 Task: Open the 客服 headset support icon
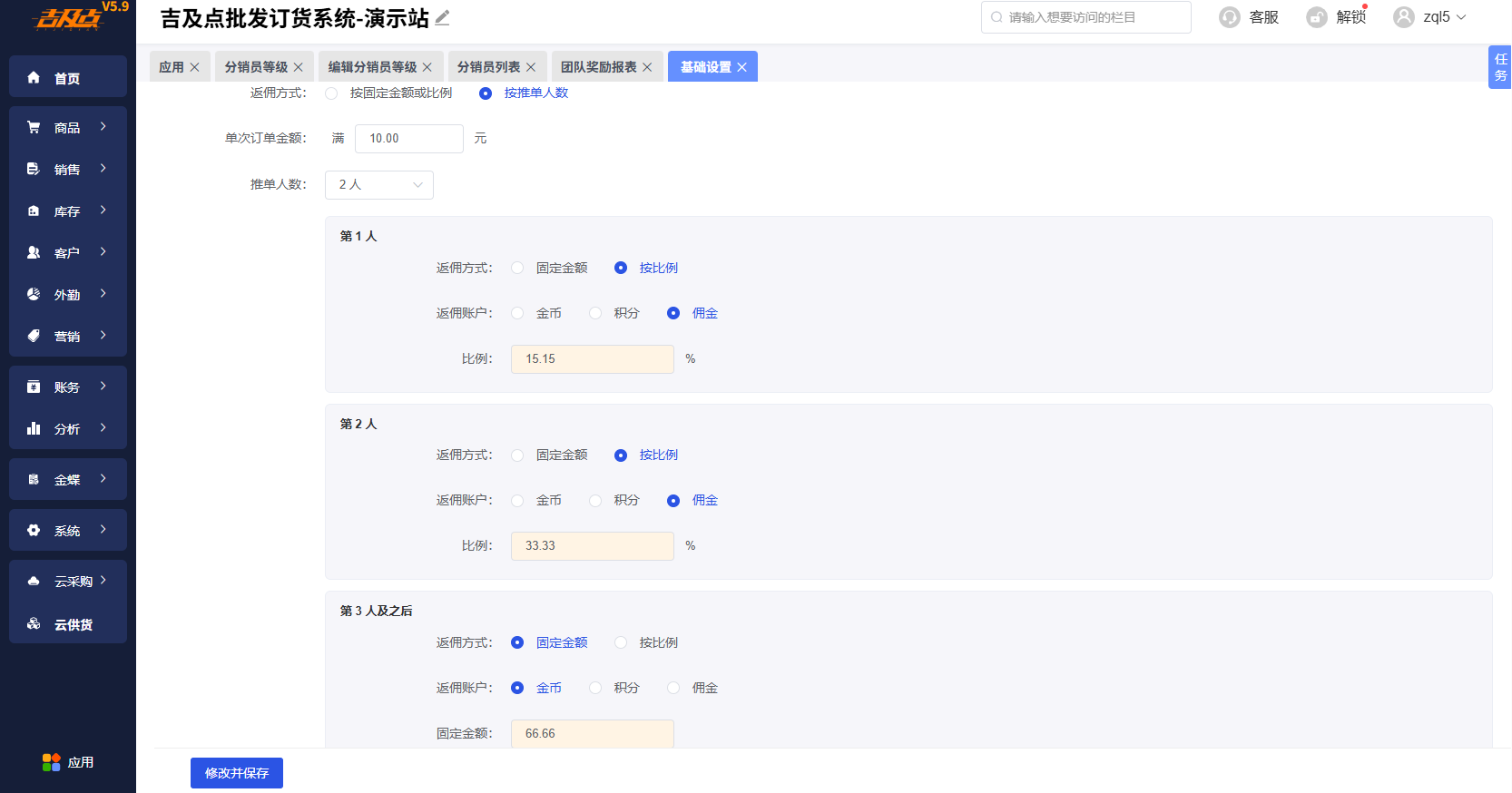coord(1229,17)
